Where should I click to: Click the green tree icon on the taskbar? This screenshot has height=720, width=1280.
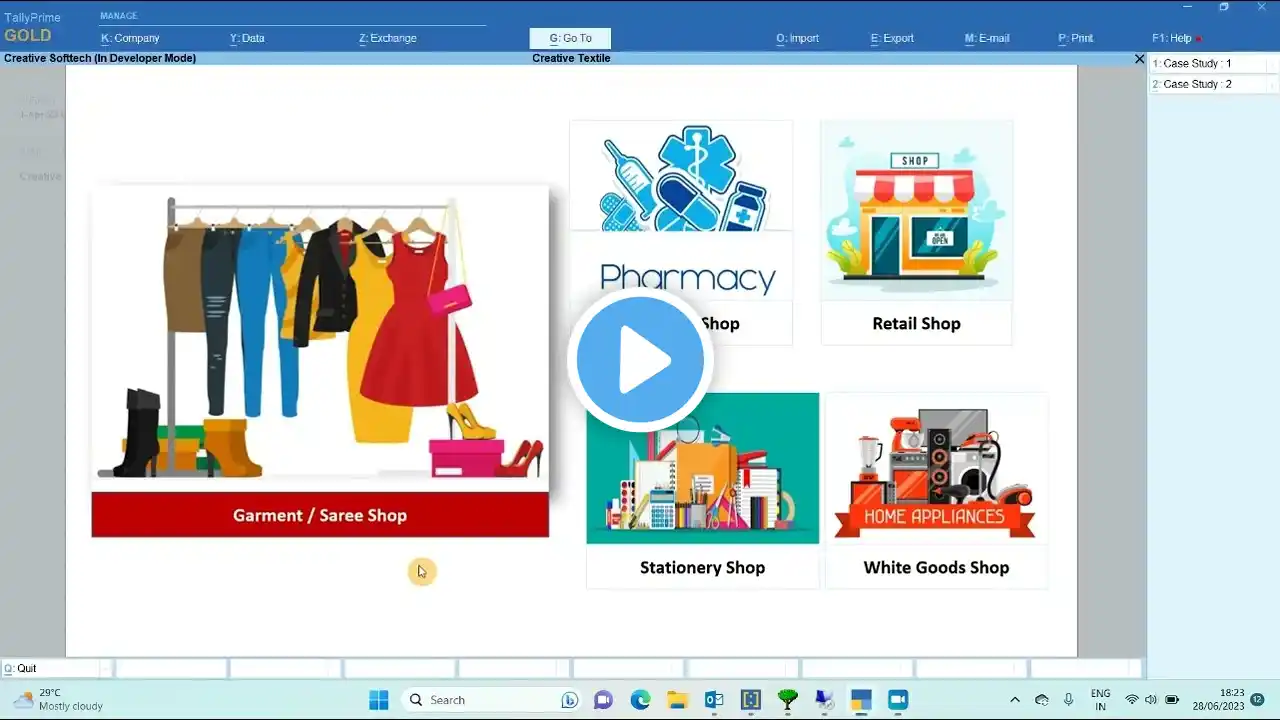[788, 700]
